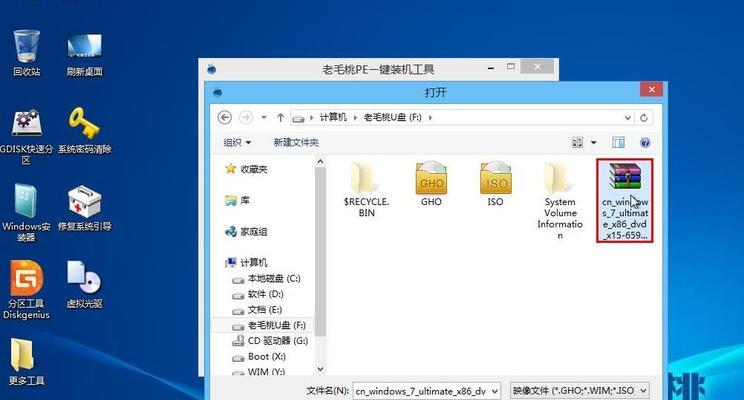Screen dimensions: 744x400
Task: Go up one folder level
Action: (x=280, y=117)
